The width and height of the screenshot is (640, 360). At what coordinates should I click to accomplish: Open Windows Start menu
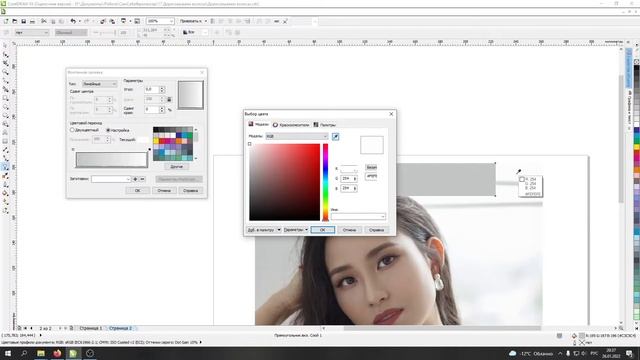[x=7, y=353]
